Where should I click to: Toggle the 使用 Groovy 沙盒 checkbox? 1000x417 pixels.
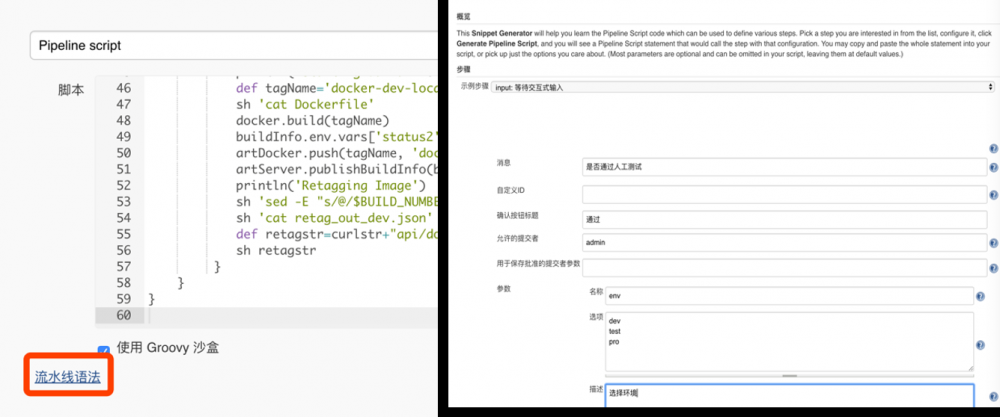point(104,349)
